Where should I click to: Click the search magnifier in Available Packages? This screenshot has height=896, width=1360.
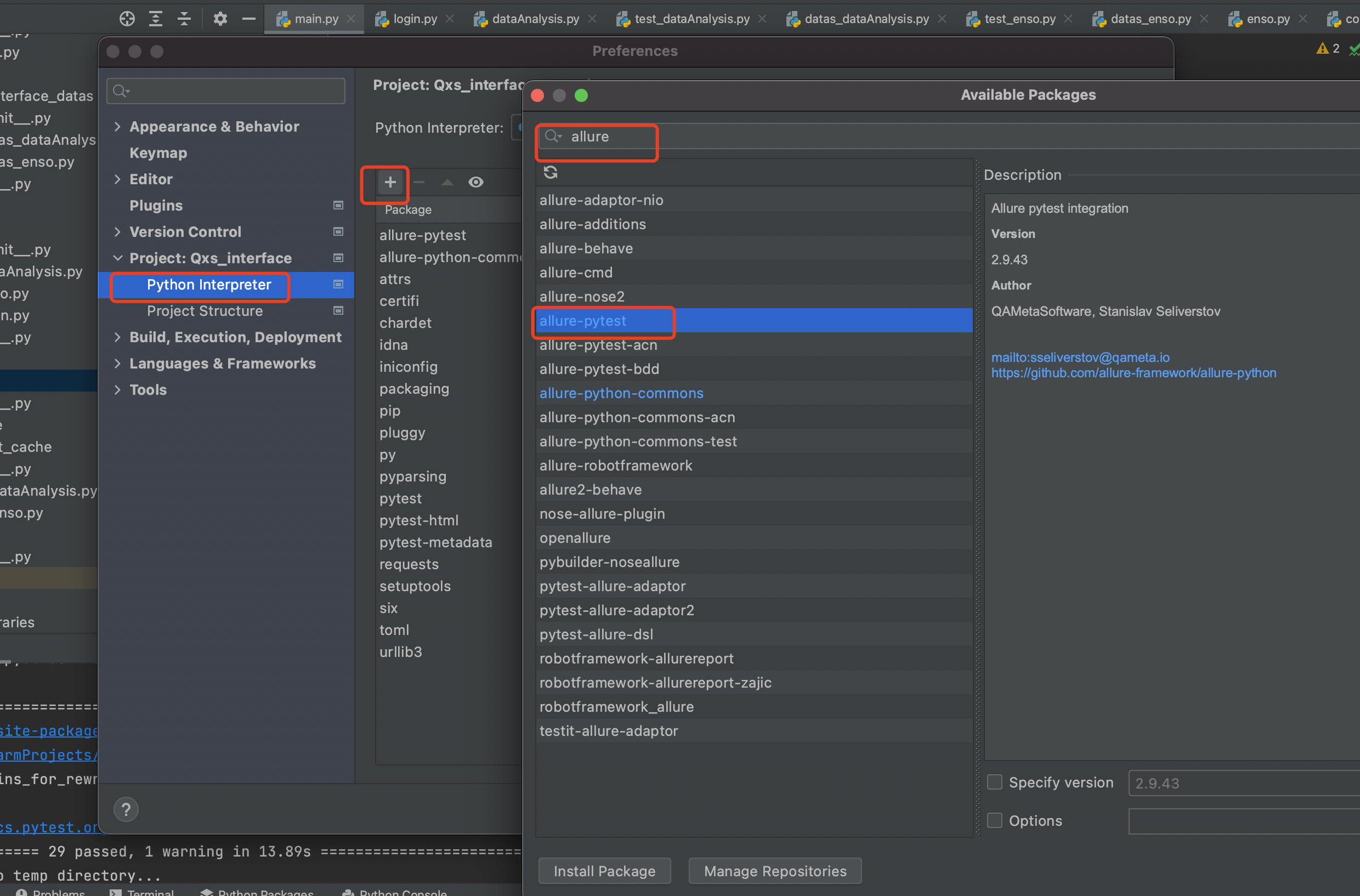pos(552,137)
